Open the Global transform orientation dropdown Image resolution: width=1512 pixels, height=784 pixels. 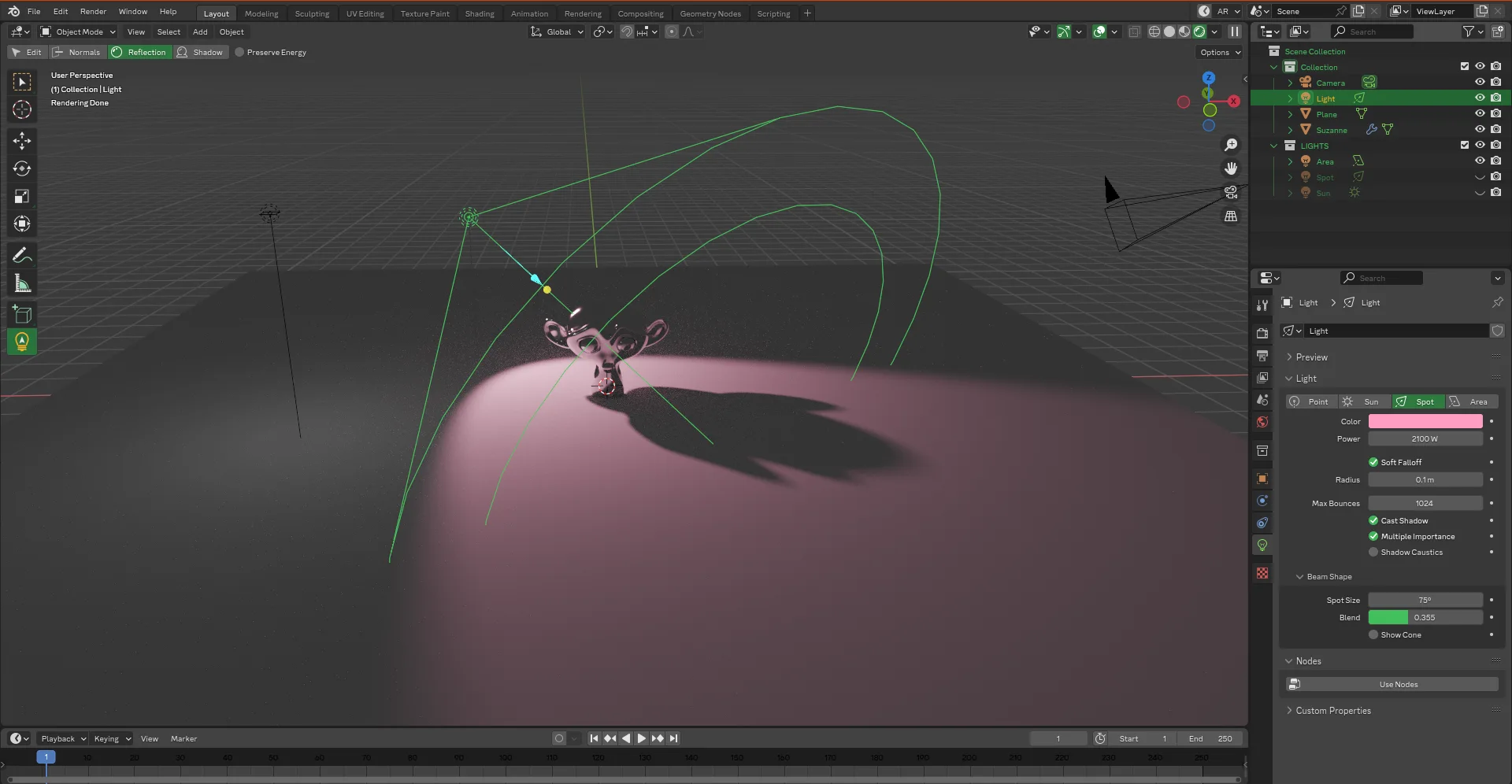click(x=557, y=31)
